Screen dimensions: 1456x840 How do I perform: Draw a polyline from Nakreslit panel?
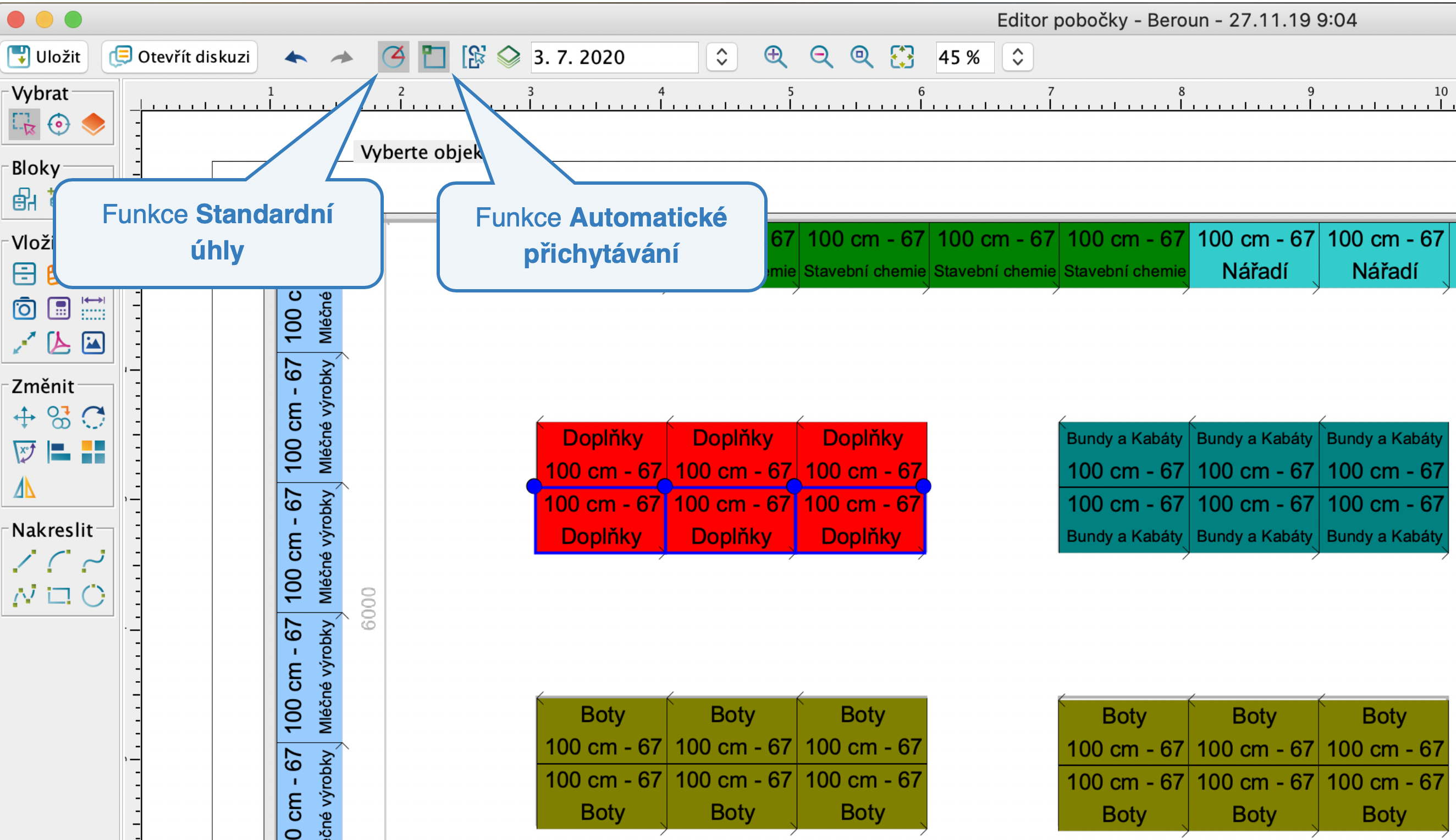[24, 595]
